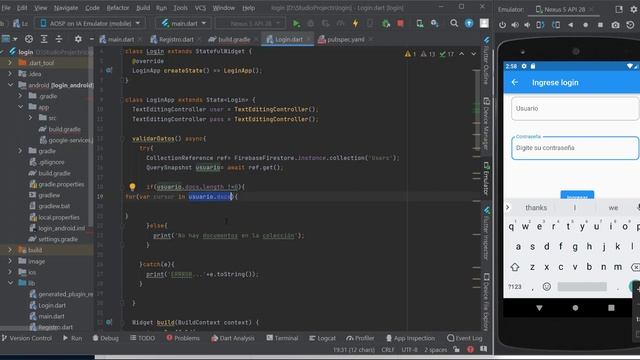Open the Terminal tool window

[x=282, y=338]
